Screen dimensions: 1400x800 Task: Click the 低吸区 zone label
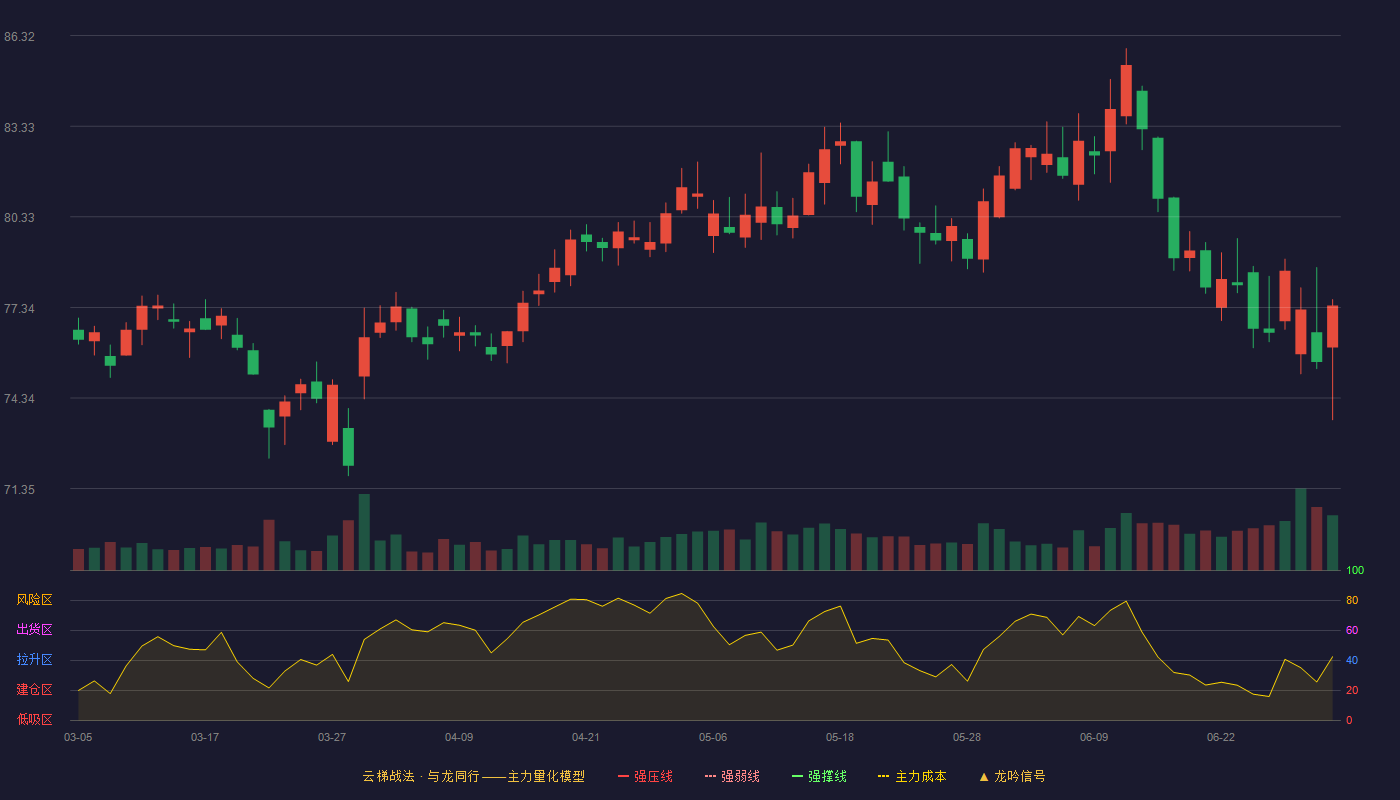point(34,720)
